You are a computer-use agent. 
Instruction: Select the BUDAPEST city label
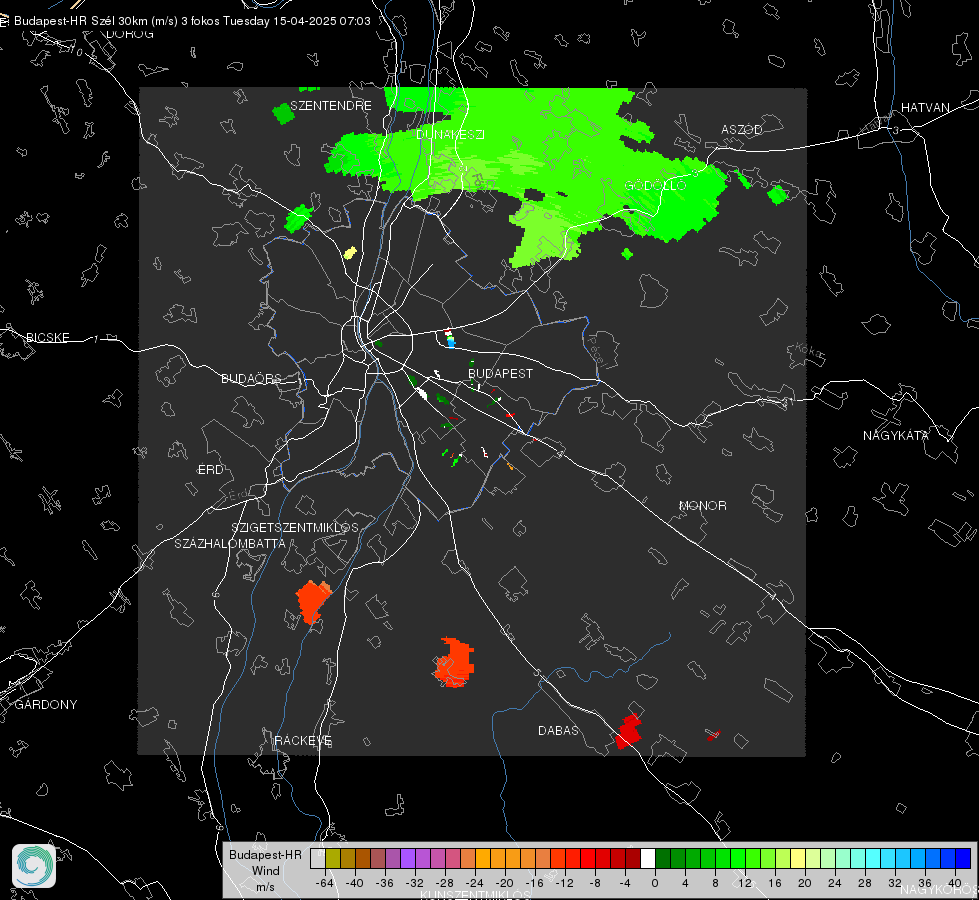tap(500, 373)
